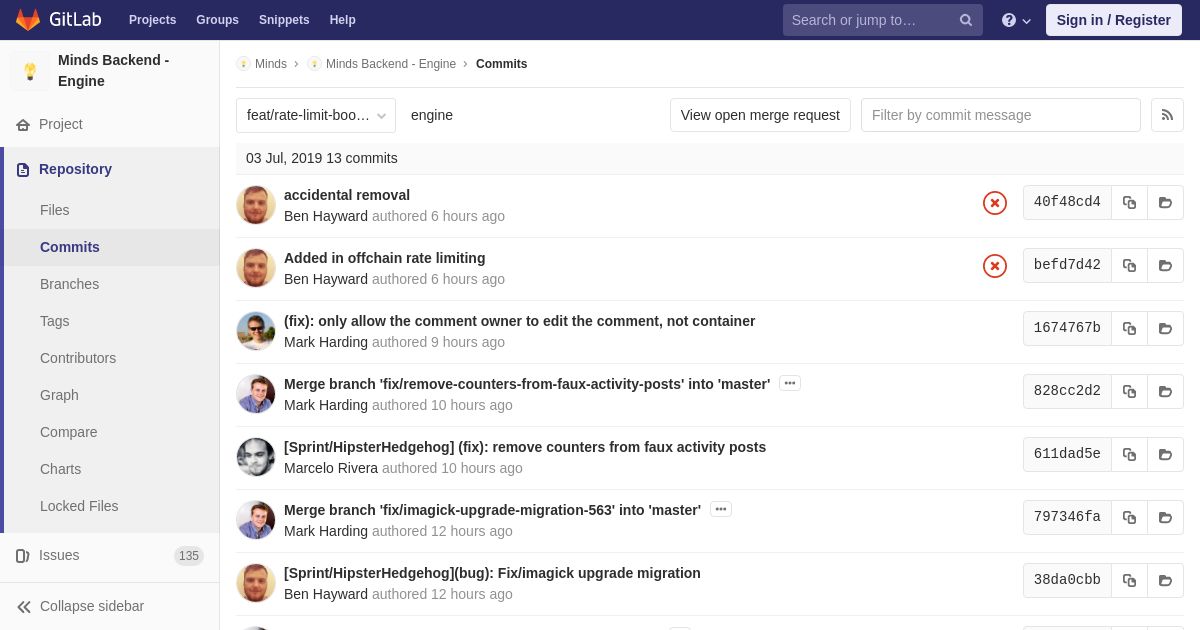
Task: Open Marcelo Rivera's avatar
Action: [x=256, y=457]
